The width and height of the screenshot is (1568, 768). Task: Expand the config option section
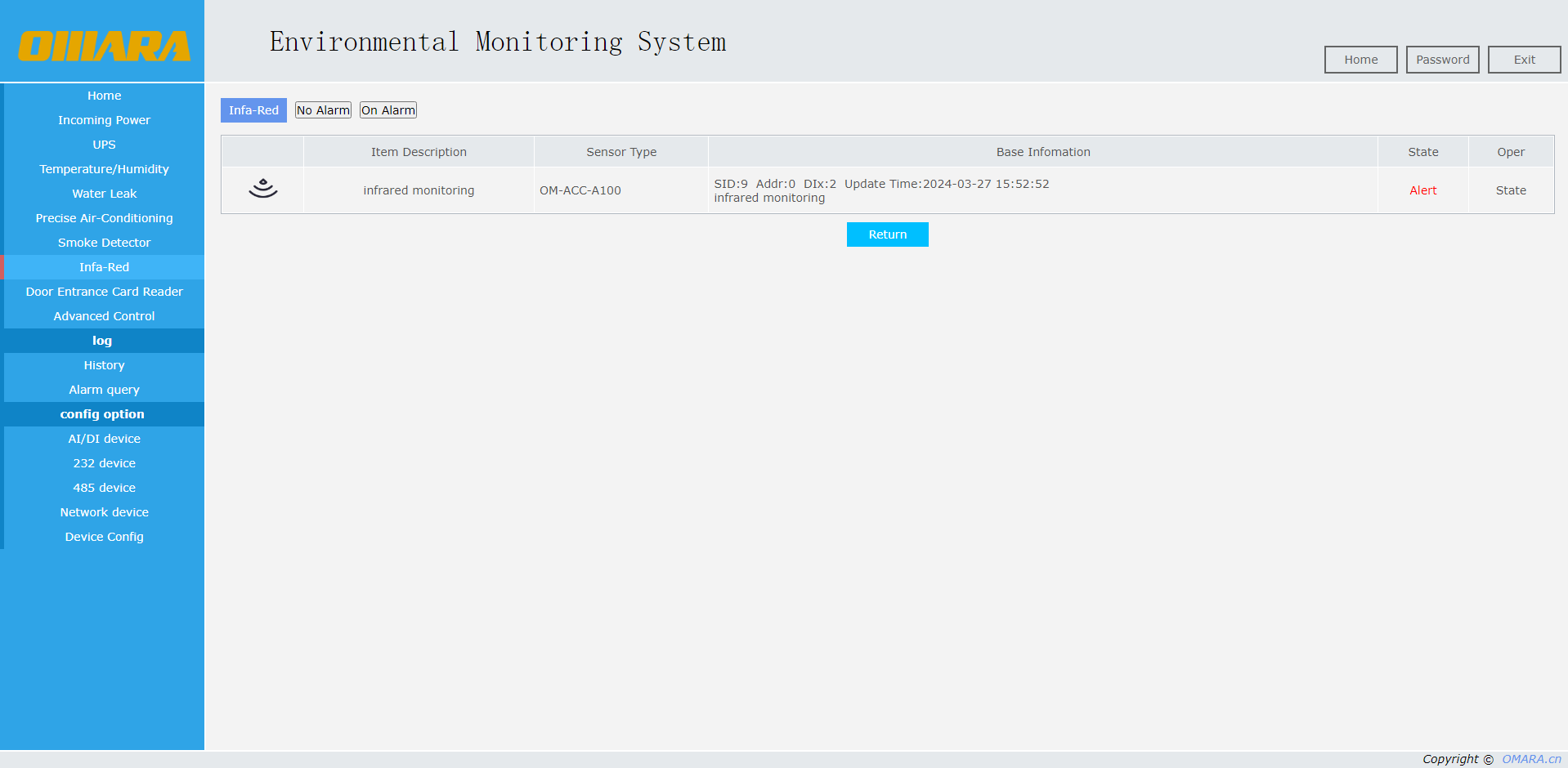[102, 414]
